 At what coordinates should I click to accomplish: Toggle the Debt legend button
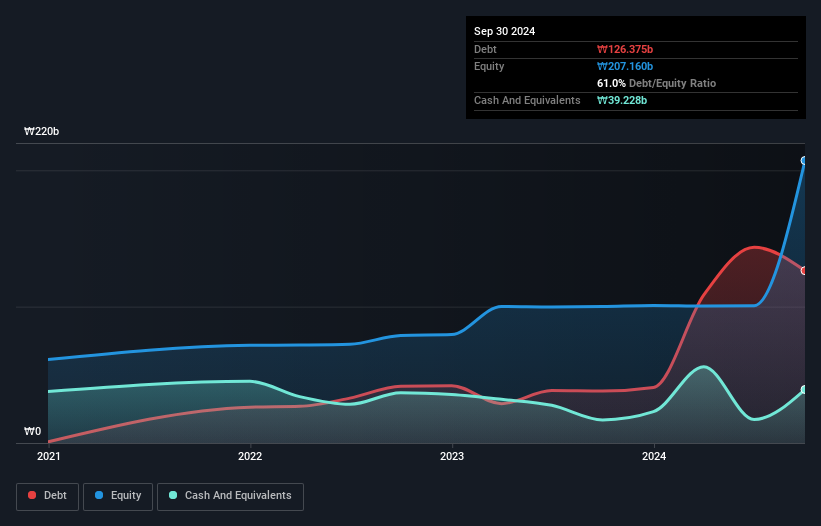(x=48, y=496)
